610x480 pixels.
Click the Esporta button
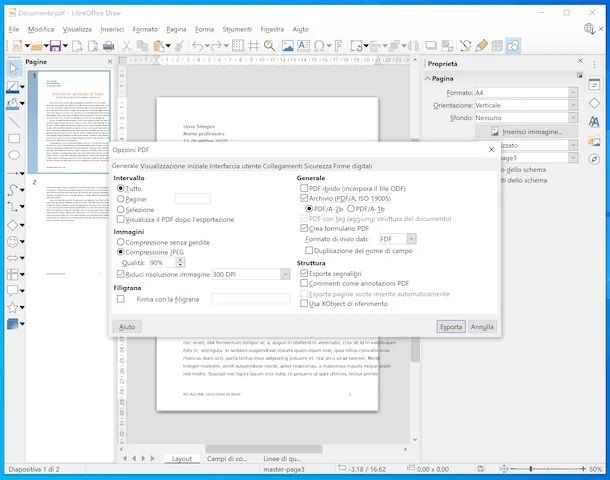(x=451, y=327)
